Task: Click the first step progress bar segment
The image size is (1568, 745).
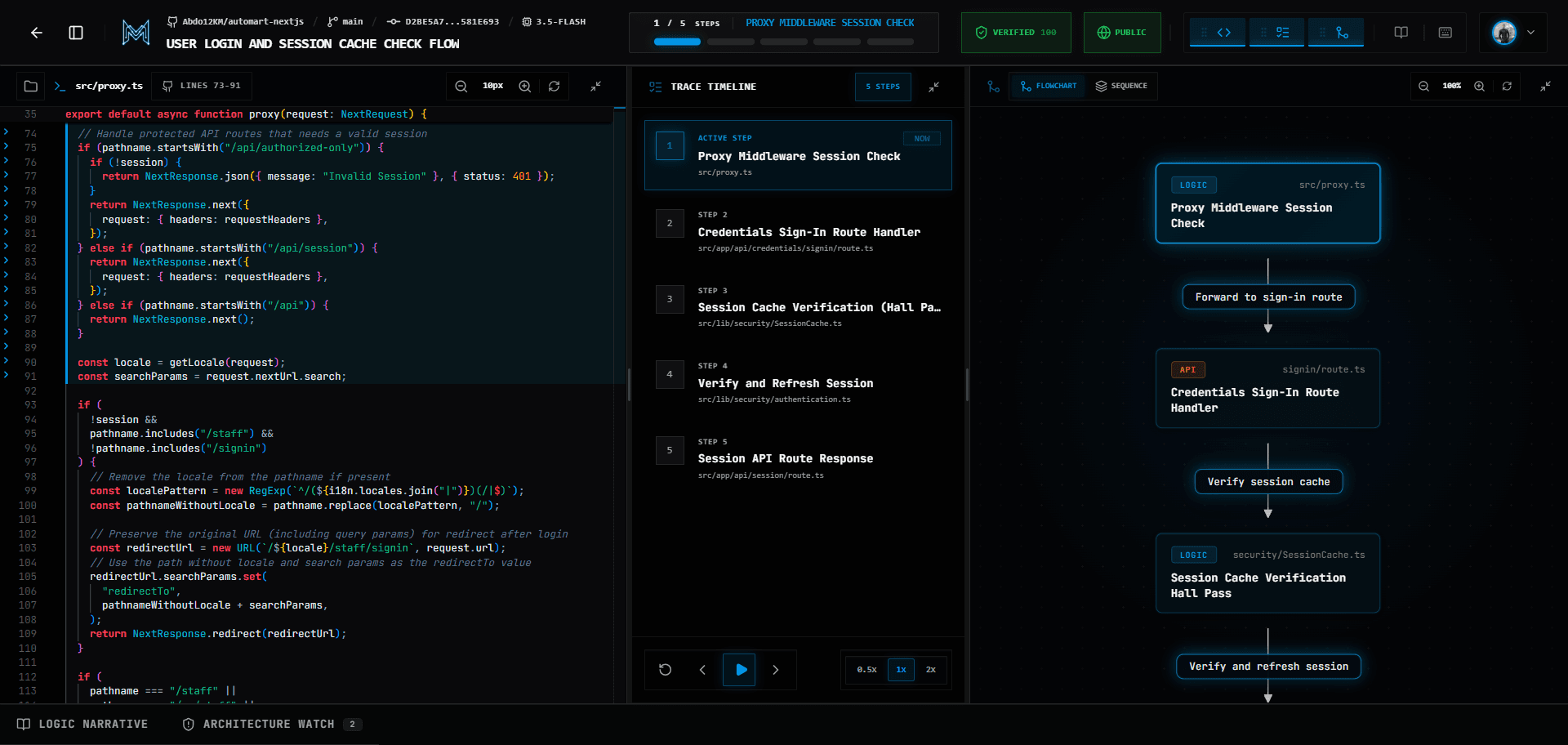Action: pyautogui.click(x=677, y=42)
